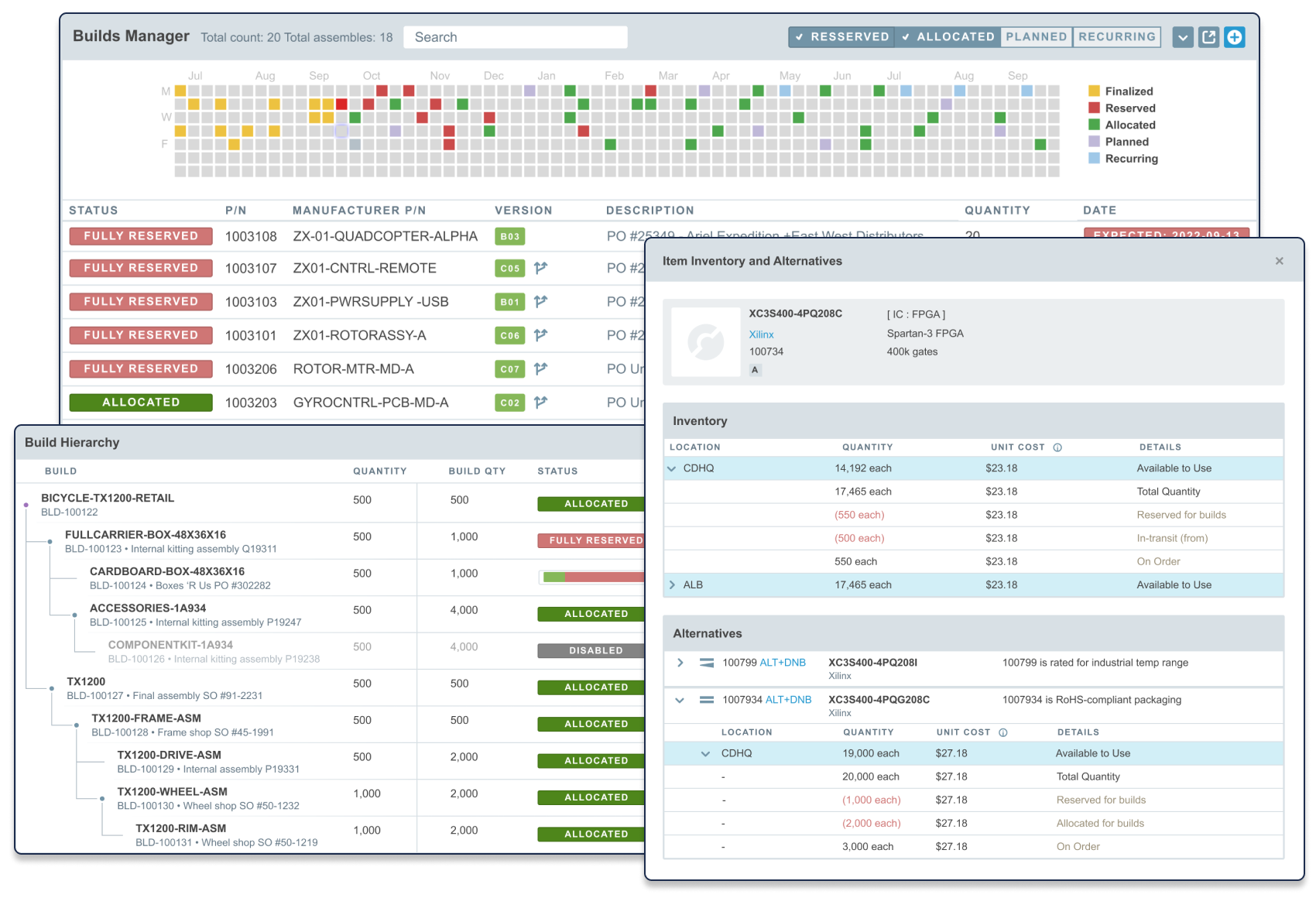
Task: Enable the PLANNED filter
Action: click(1037, 36)
